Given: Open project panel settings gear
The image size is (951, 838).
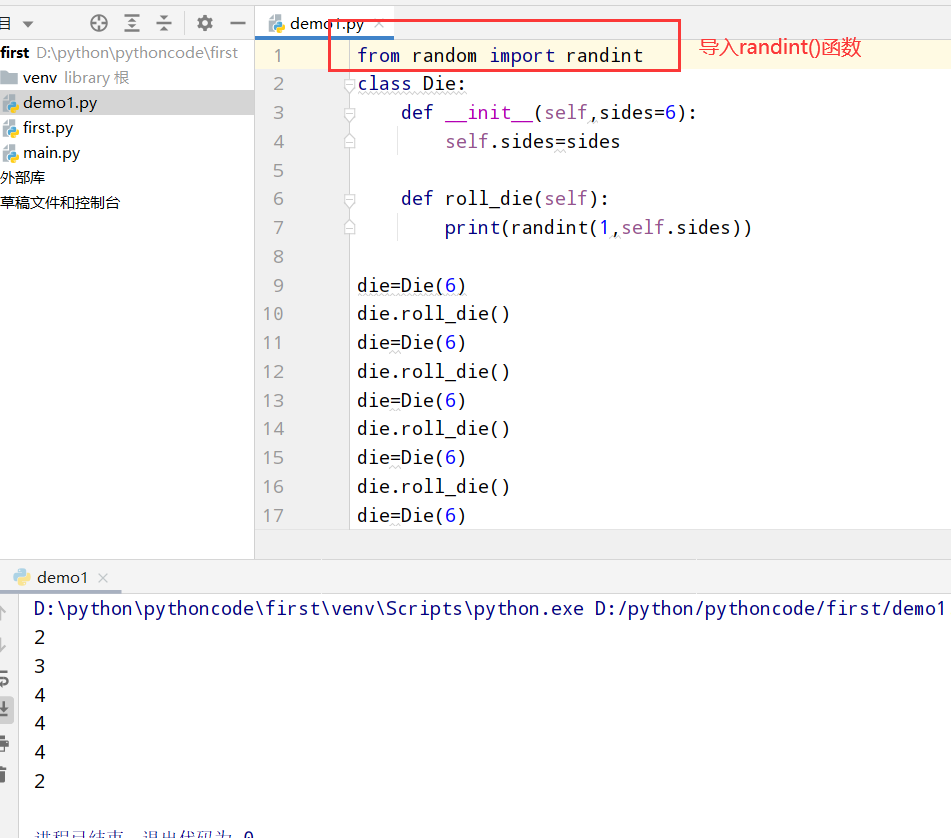Looking at the screenshot, I should point(205,24).
